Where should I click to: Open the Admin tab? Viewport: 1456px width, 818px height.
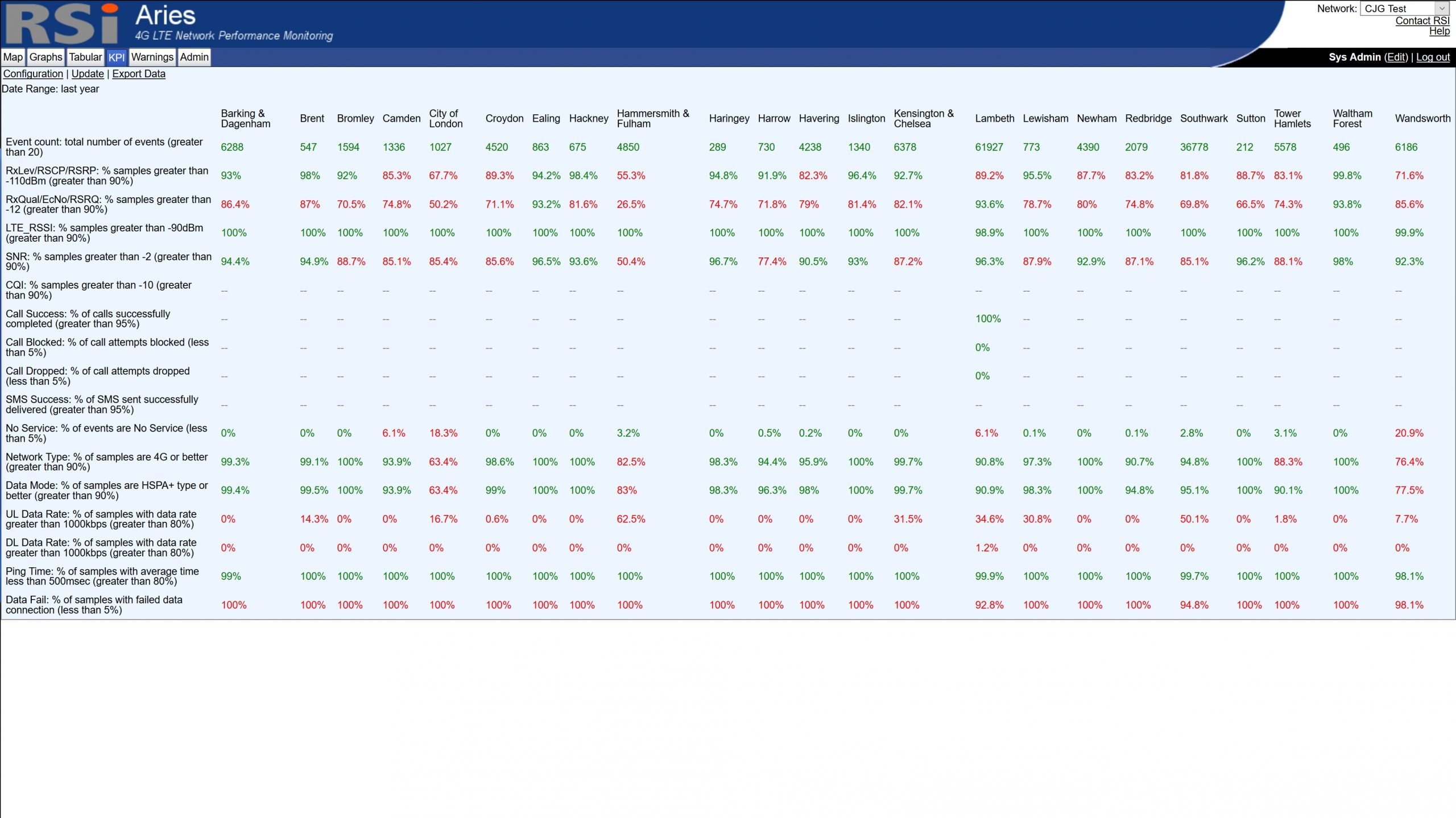click(195, 57)
